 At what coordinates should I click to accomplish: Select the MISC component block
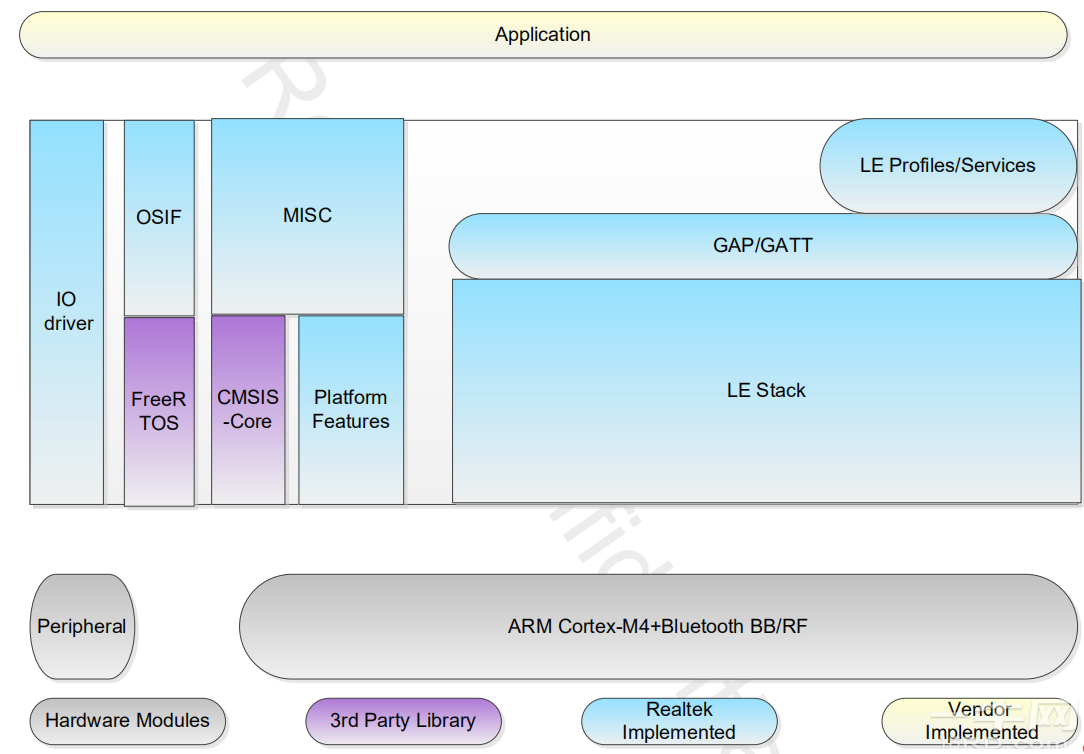[x=307, y=215]
